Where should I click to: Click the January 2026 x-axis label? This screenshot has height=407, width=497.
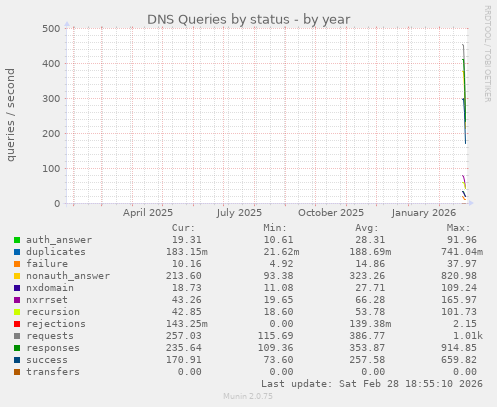click(x=424, y=213)
